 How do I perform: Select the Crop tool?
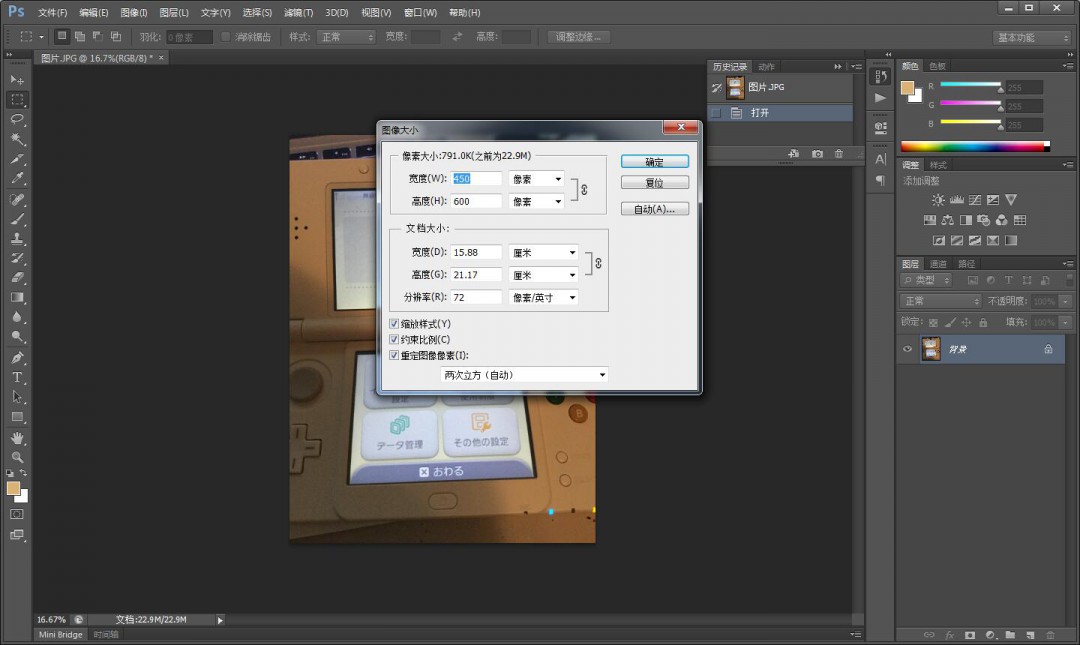[17, 158]
